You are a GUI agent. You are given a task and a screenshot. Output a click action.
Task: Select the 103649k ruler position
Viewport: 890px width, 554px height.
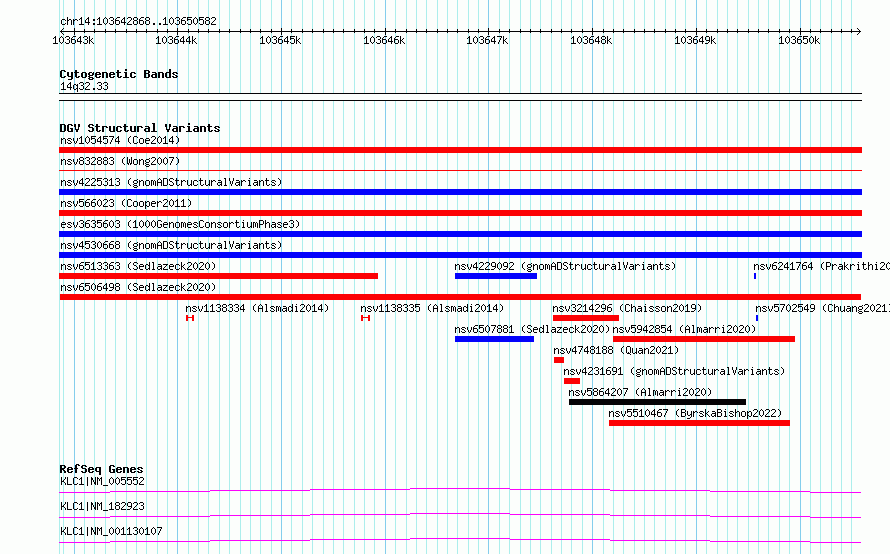coord(695,41)
